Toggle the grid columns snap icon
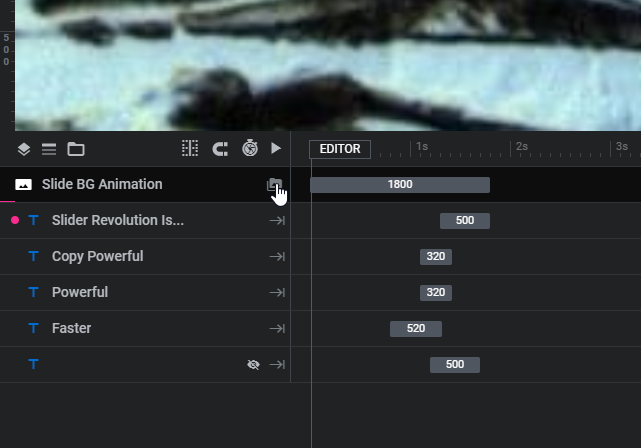 190,148
